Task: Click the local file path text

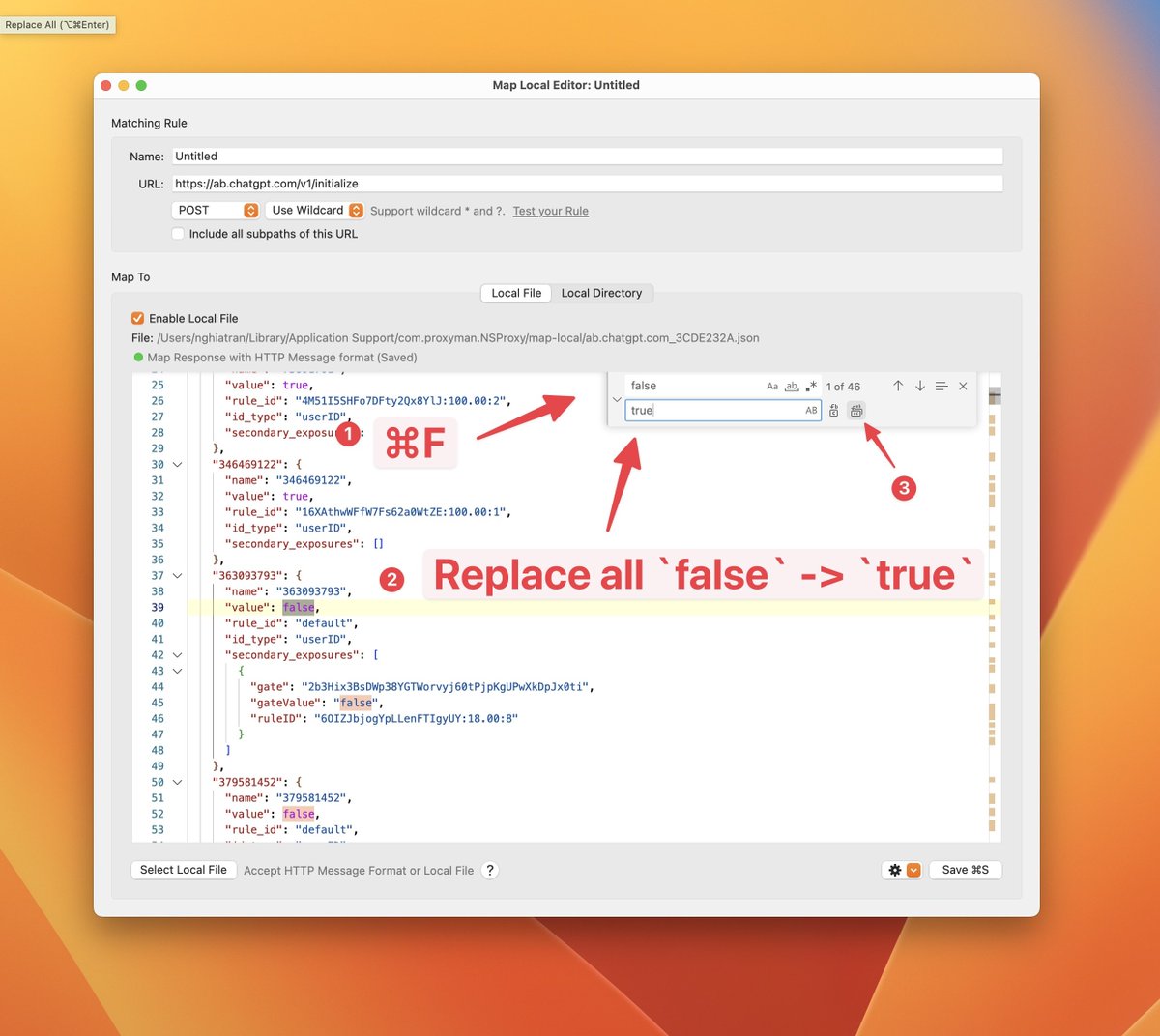Action: [458, 338]
